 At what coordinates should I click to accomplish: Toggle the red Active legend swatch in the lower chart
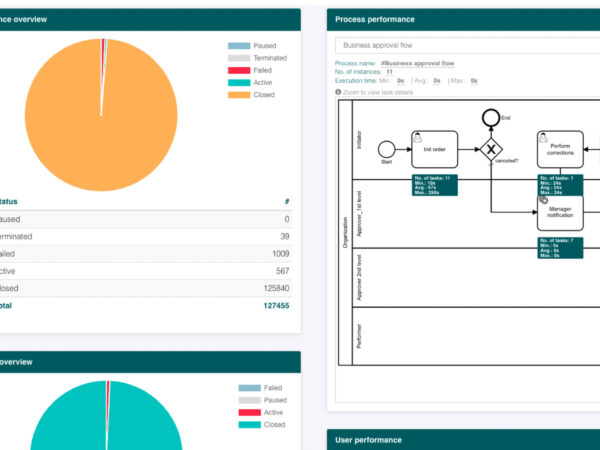(249, 412)
